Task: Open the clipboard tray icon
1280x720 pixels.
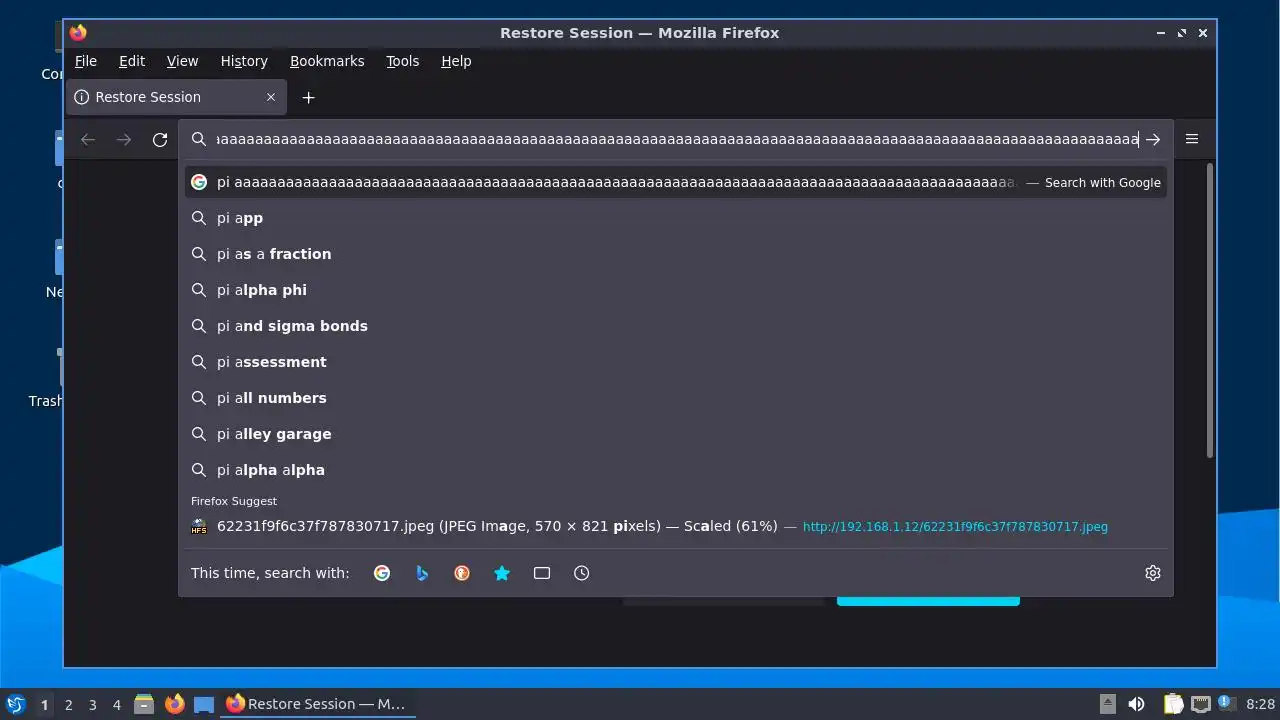Action: (x=1173, y=704)
